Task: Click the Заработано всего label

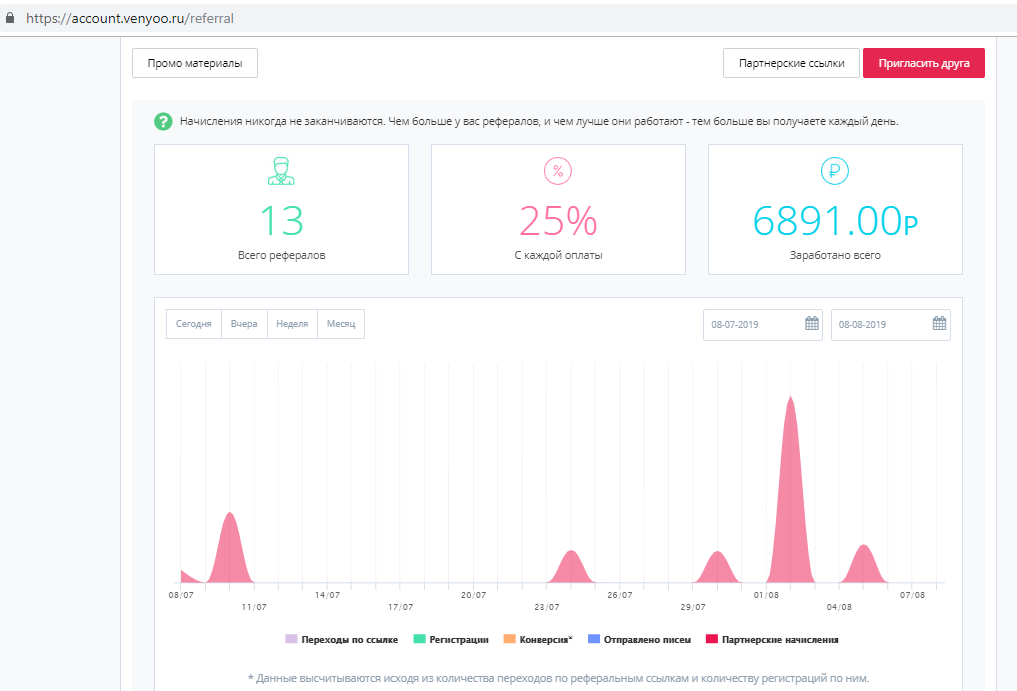Action: coord(835,255)
